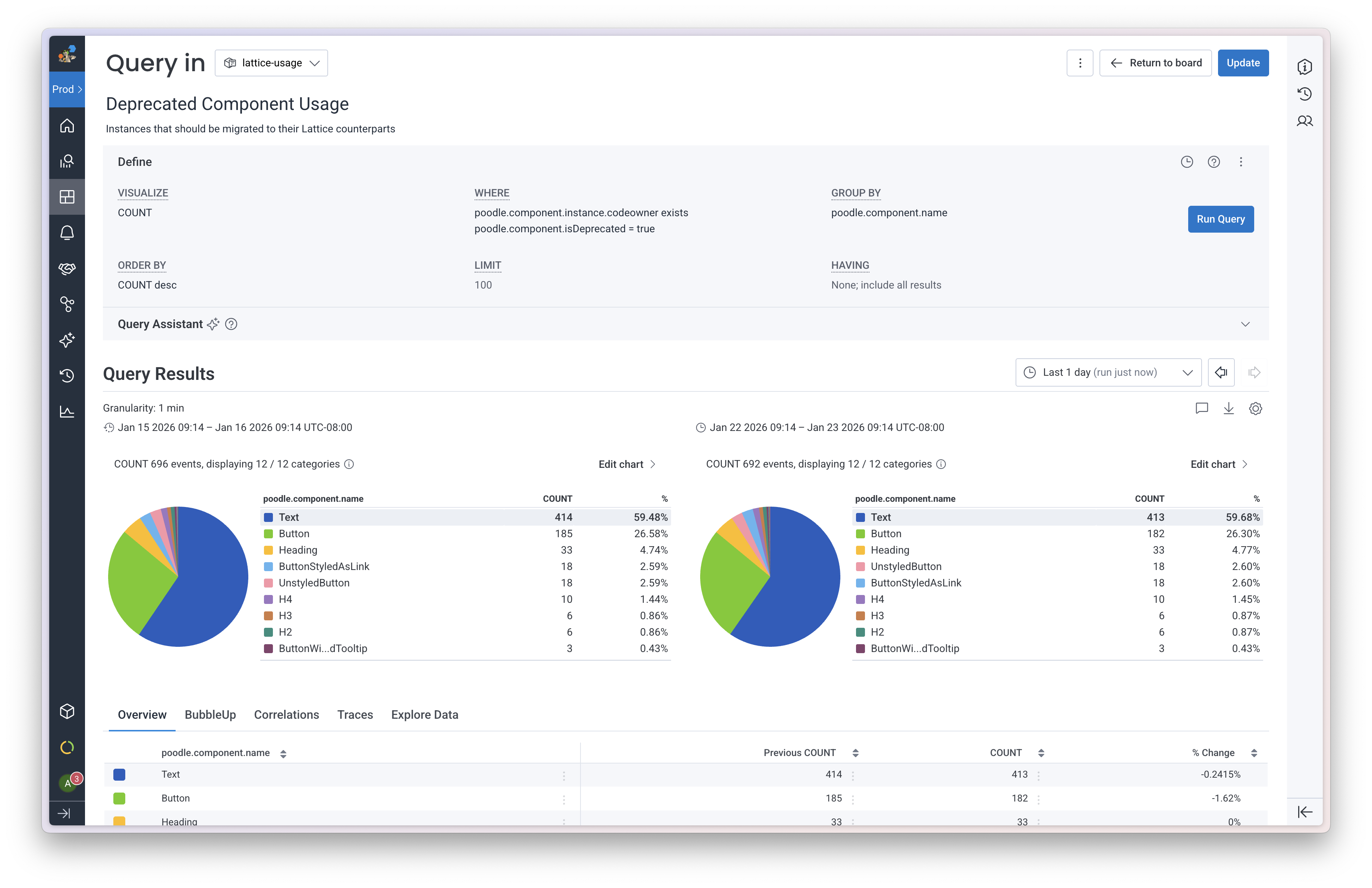The height and width of the screenshot is (888, 1372).
Task: Sort the poodle.component.name column
Action: [x=283, y=754]
